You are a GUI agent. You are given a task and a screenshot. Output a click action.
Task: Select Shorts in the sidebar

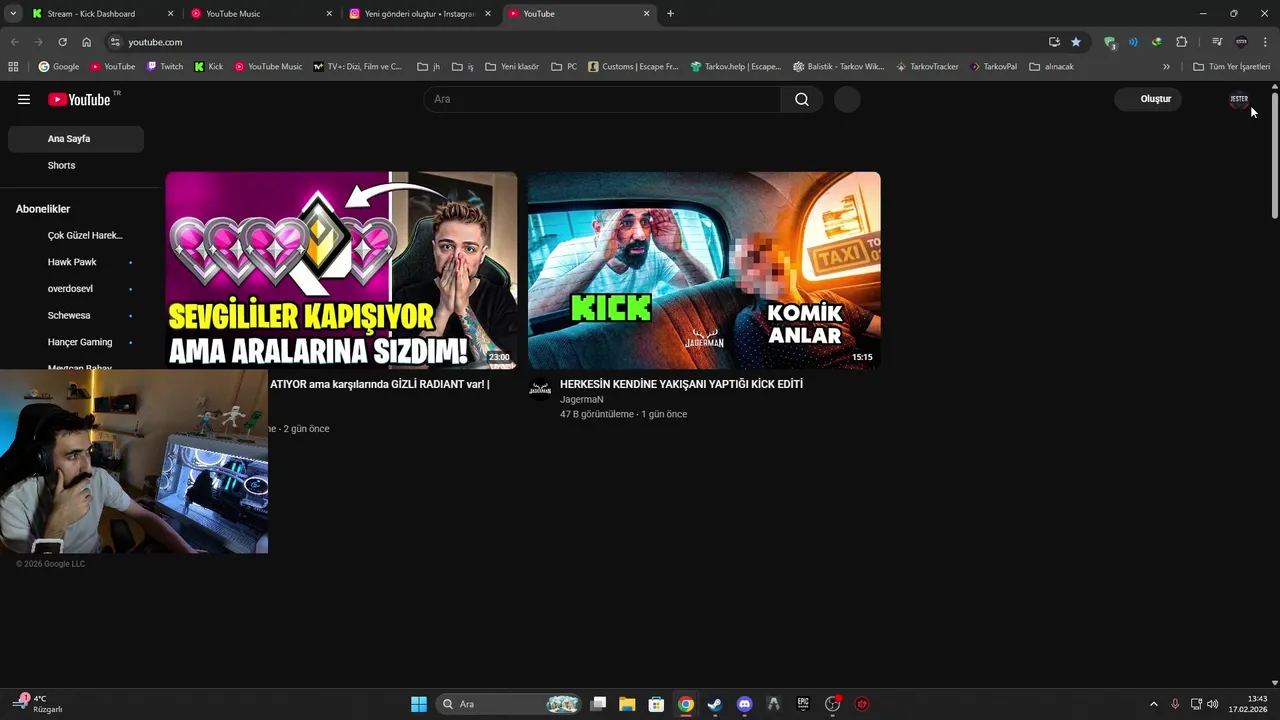pyautogui.click(x=76, y=165)
